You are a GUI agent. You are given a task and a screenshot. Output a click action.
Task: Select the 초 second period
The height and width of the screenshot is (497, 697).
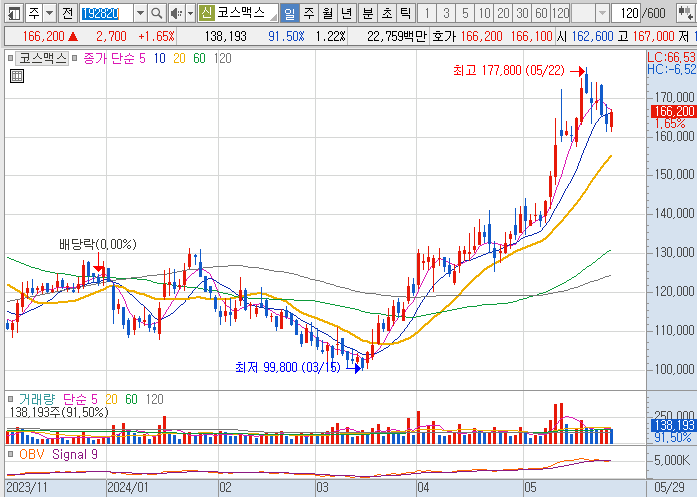tap(387, 13)
